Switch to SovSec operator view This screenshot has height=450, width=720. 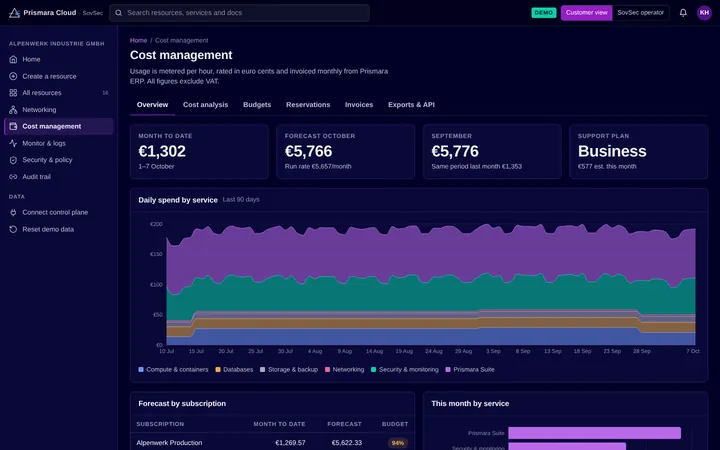(641, 13)
